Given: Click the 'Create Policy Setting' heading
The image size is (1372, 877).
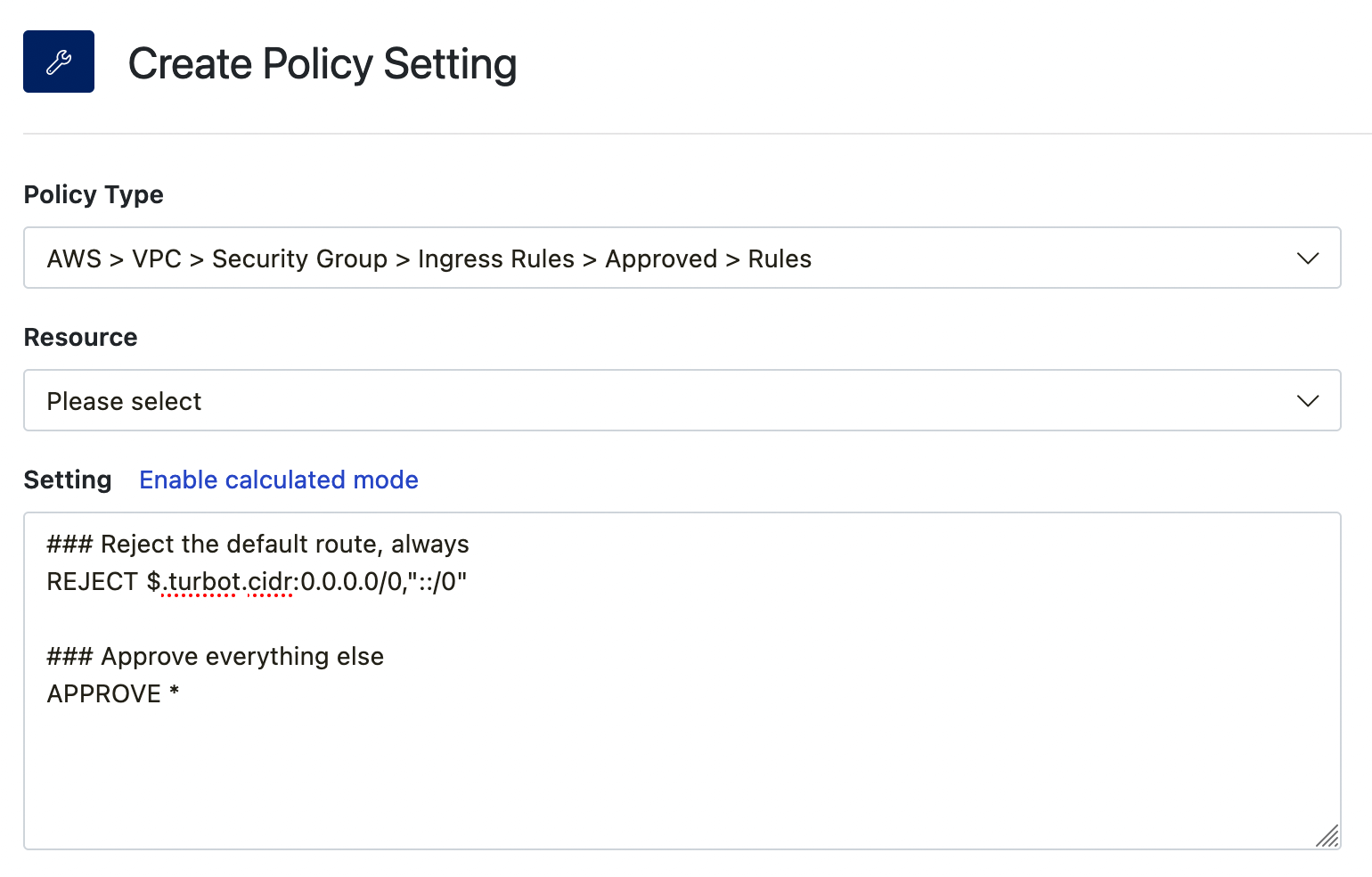Looking at the screenshot, I should 323,63.
